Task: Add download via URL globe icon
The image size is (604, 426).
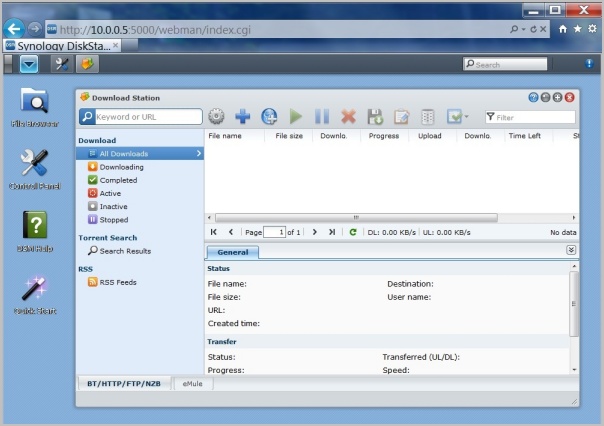Action: click(269, 116)
